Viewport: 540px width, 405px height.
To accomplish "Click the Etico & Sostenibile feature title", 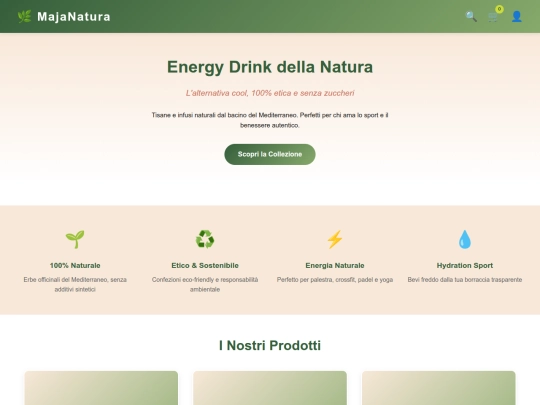I will pos(205,266).
